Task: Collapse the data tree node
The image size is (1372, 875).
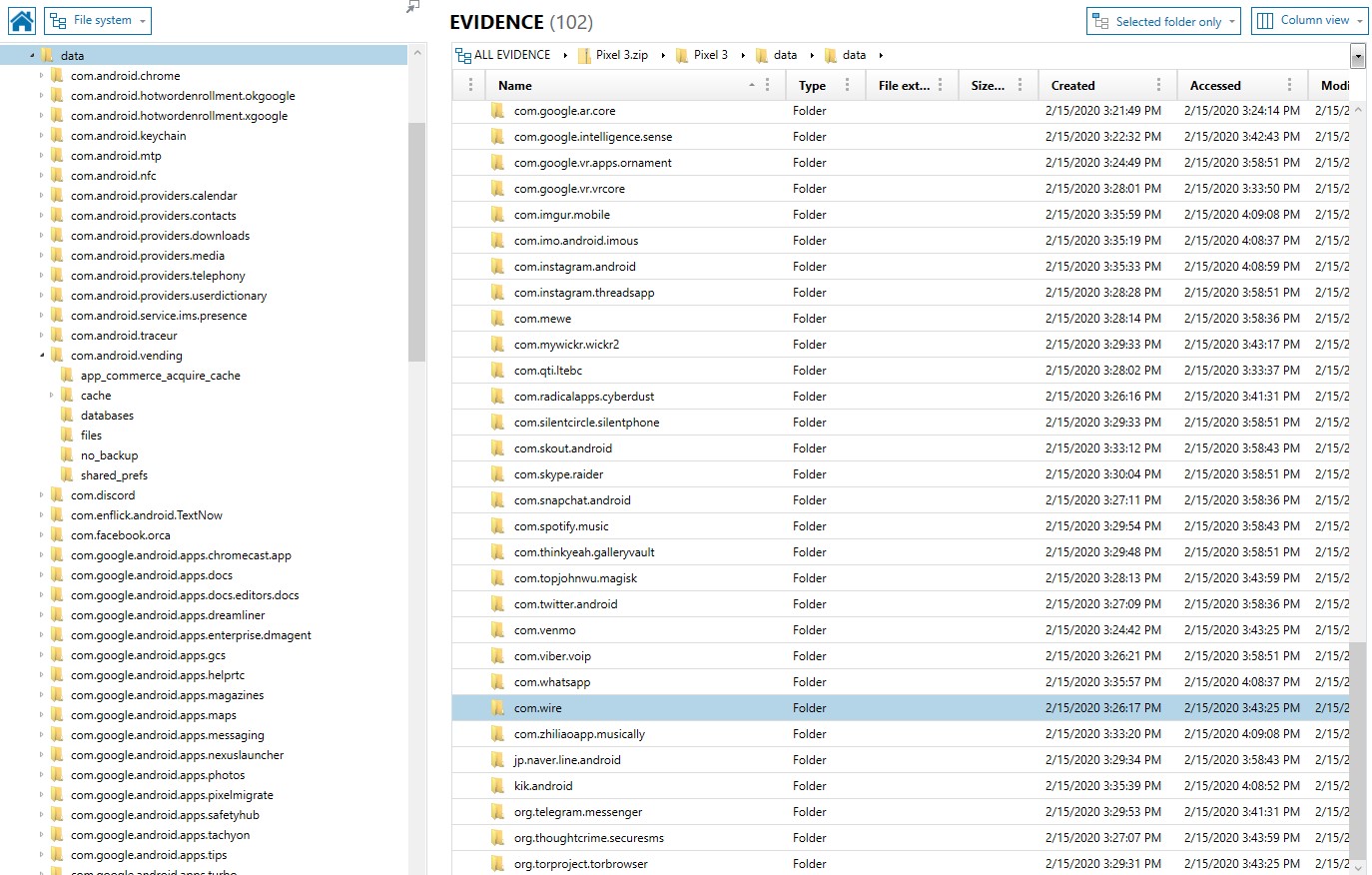Action: 32,56
